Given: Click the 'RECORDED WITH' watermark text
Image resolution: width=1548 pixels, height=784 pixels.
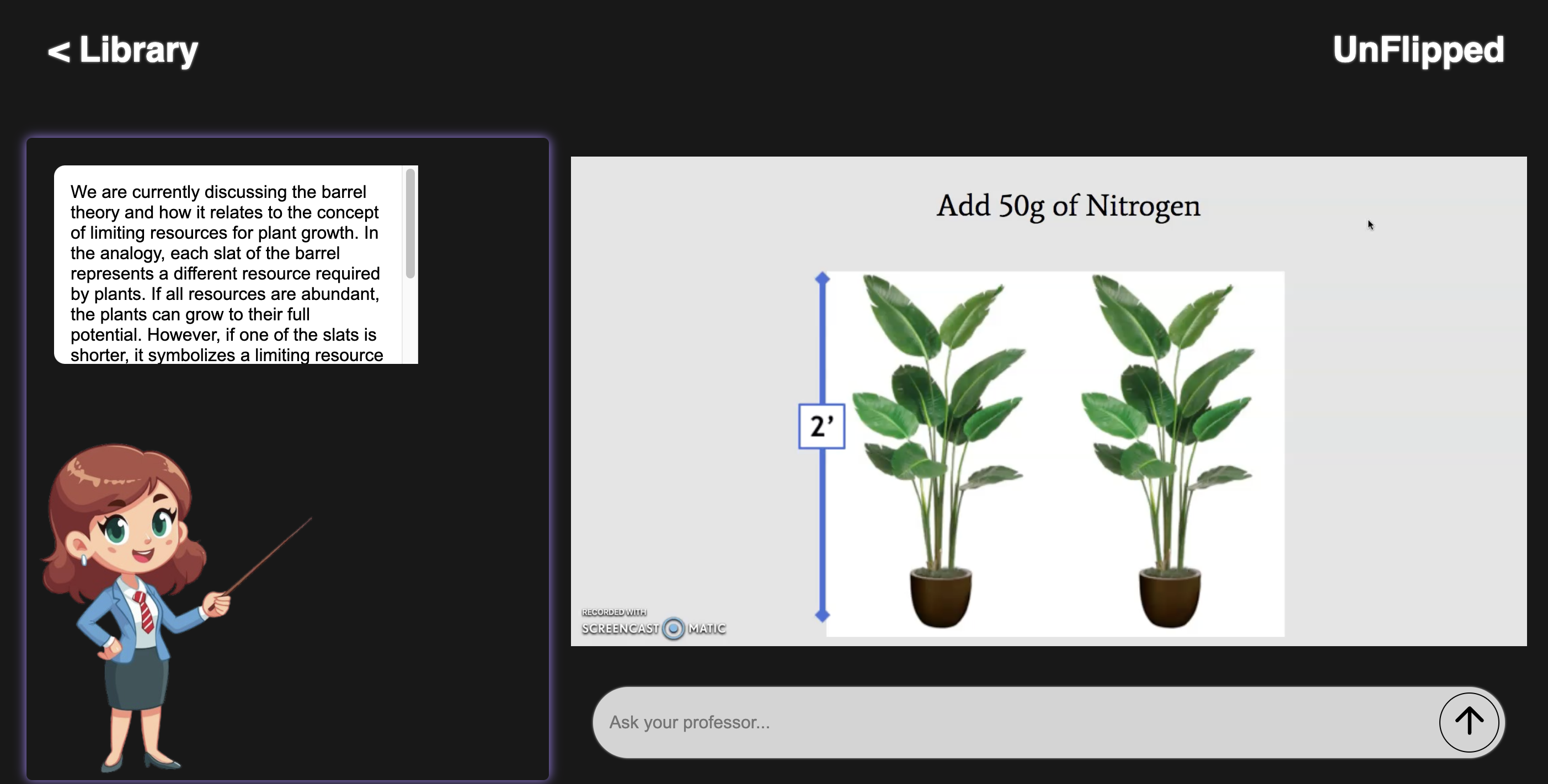Looking at the screenshot, I should pos(613,612).
